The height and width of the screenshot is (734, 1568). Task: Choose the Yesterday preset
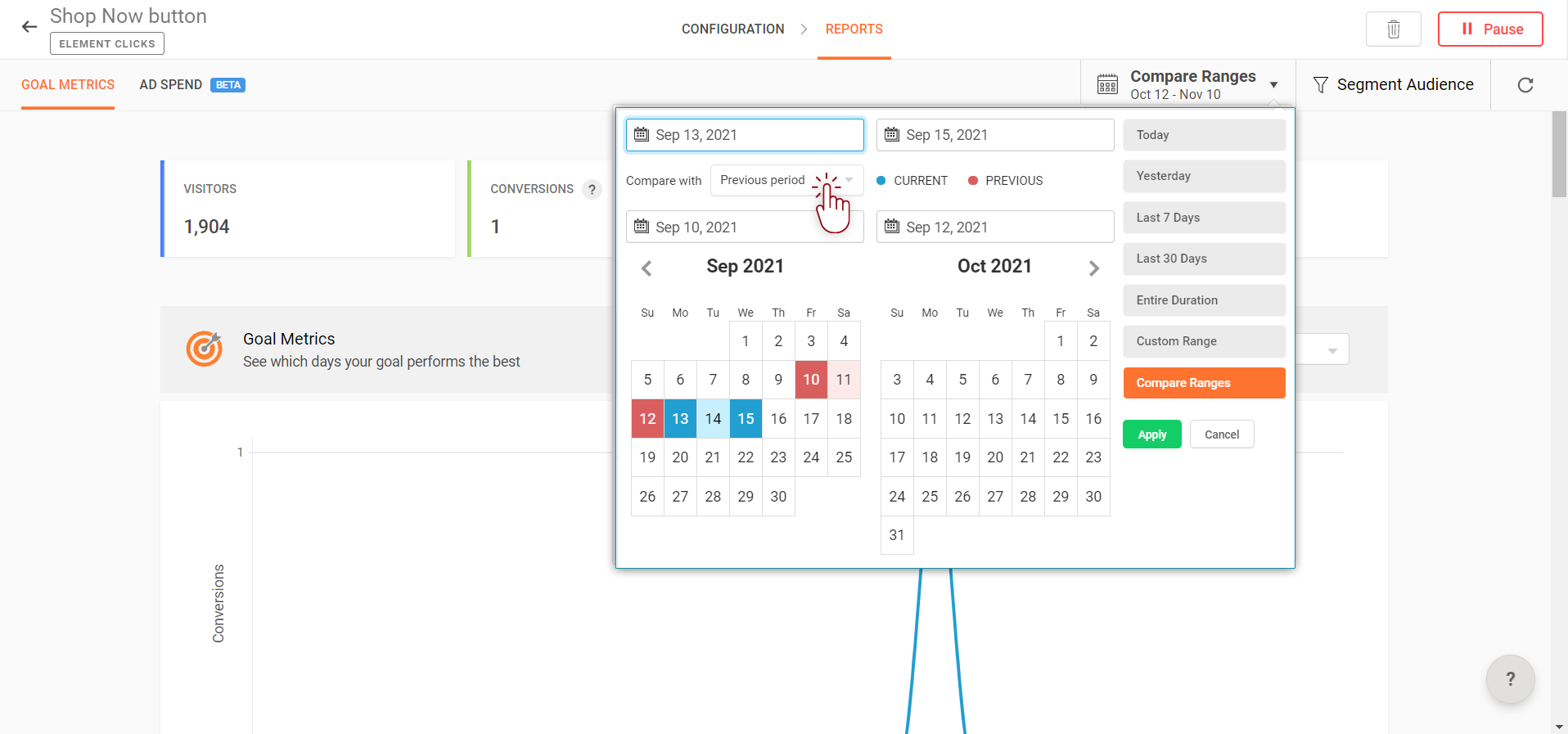[1204, 176]
